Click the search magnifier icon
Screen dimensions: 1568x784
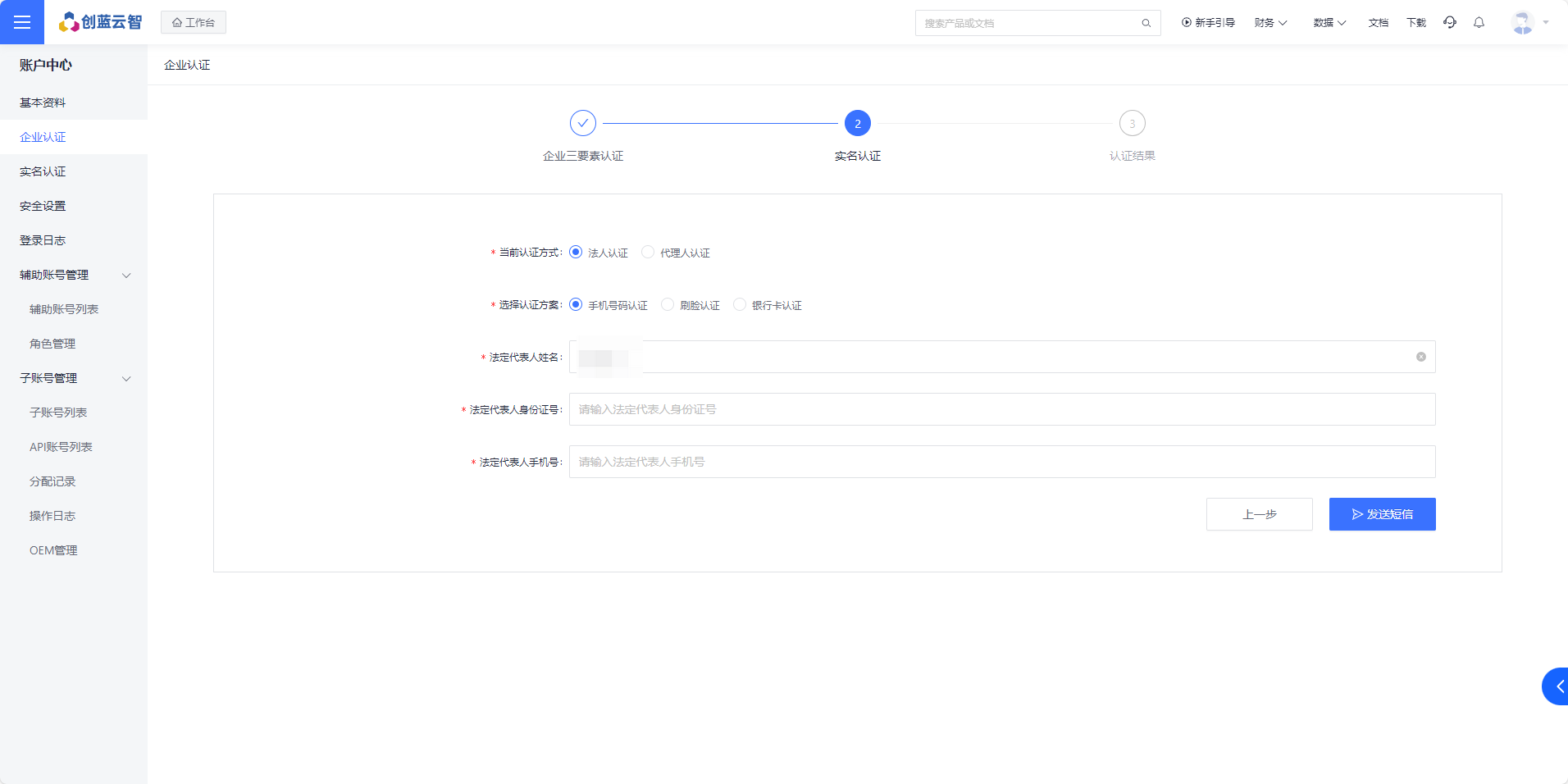coord(1146,23)
